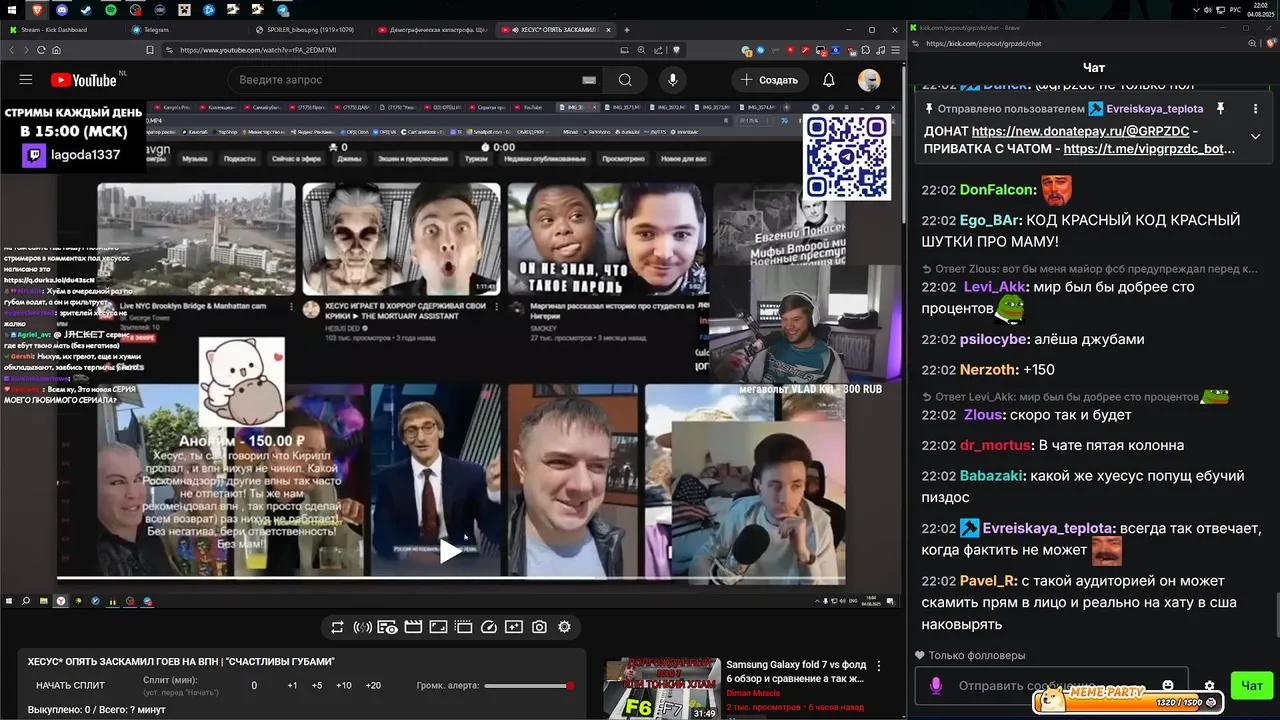This screenshot has width=1280, height=720.
Task: Click the purple microphone icon in chat box
Action: click(x=936, y=686)
